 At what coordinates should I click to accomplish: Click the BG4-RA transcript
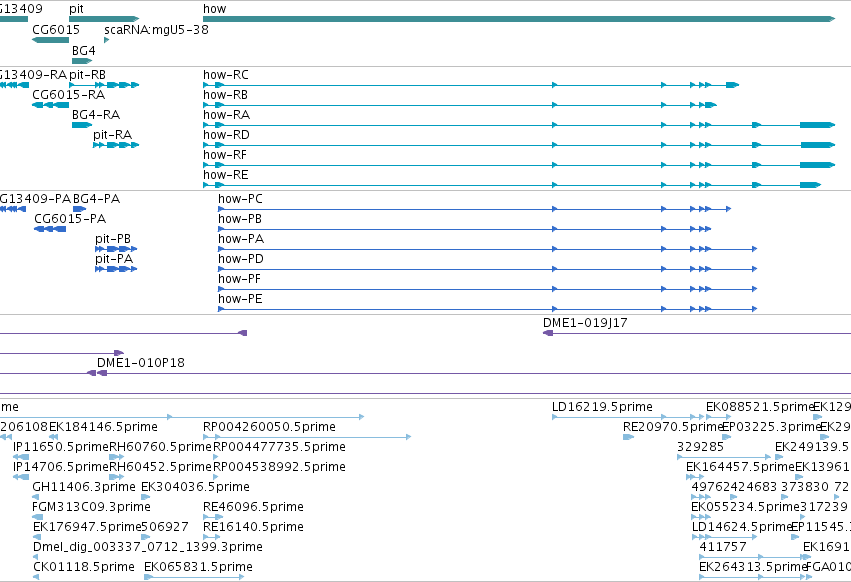point(82,125)
